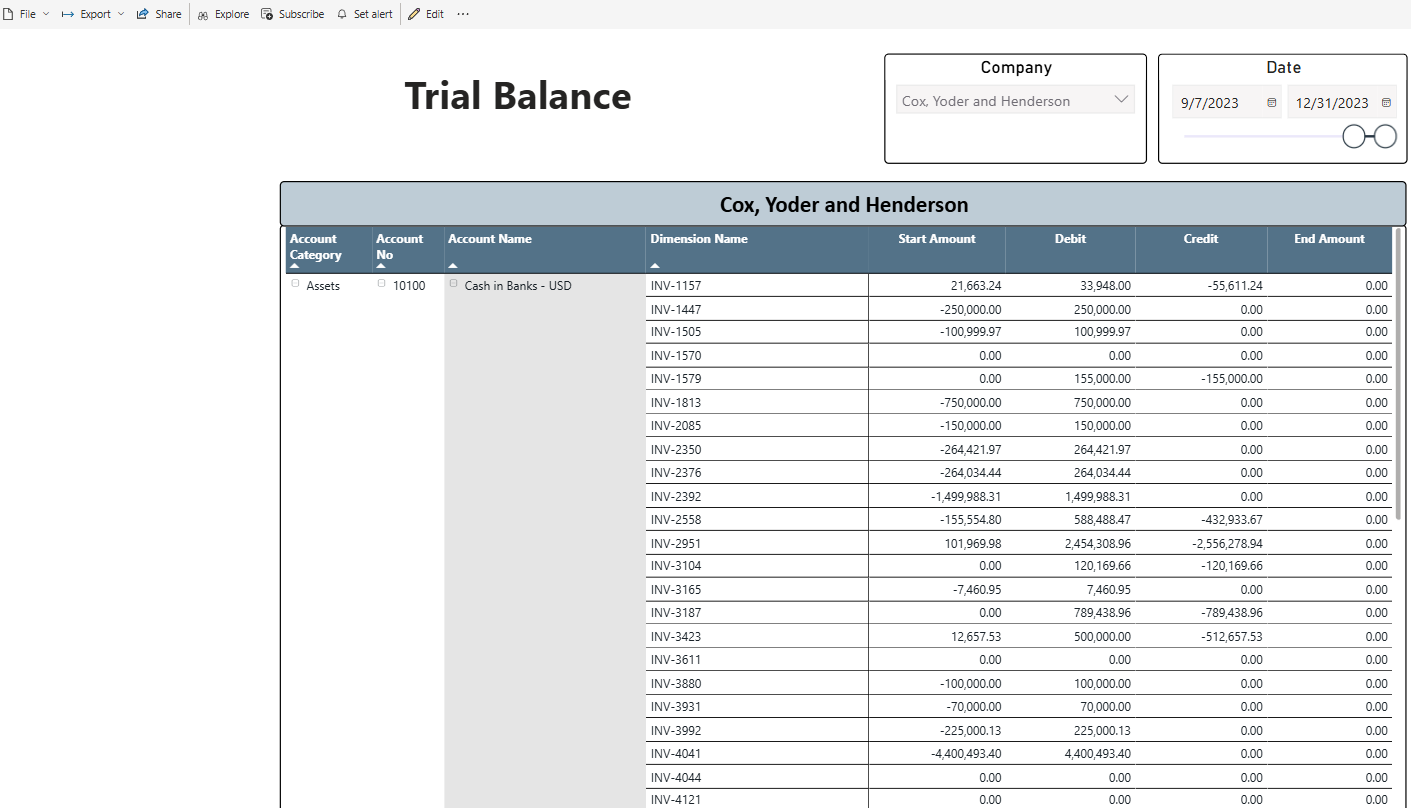Click the Set alert bell icon
This screenshot has width=1411, height=808.
[x=342, y=14]
